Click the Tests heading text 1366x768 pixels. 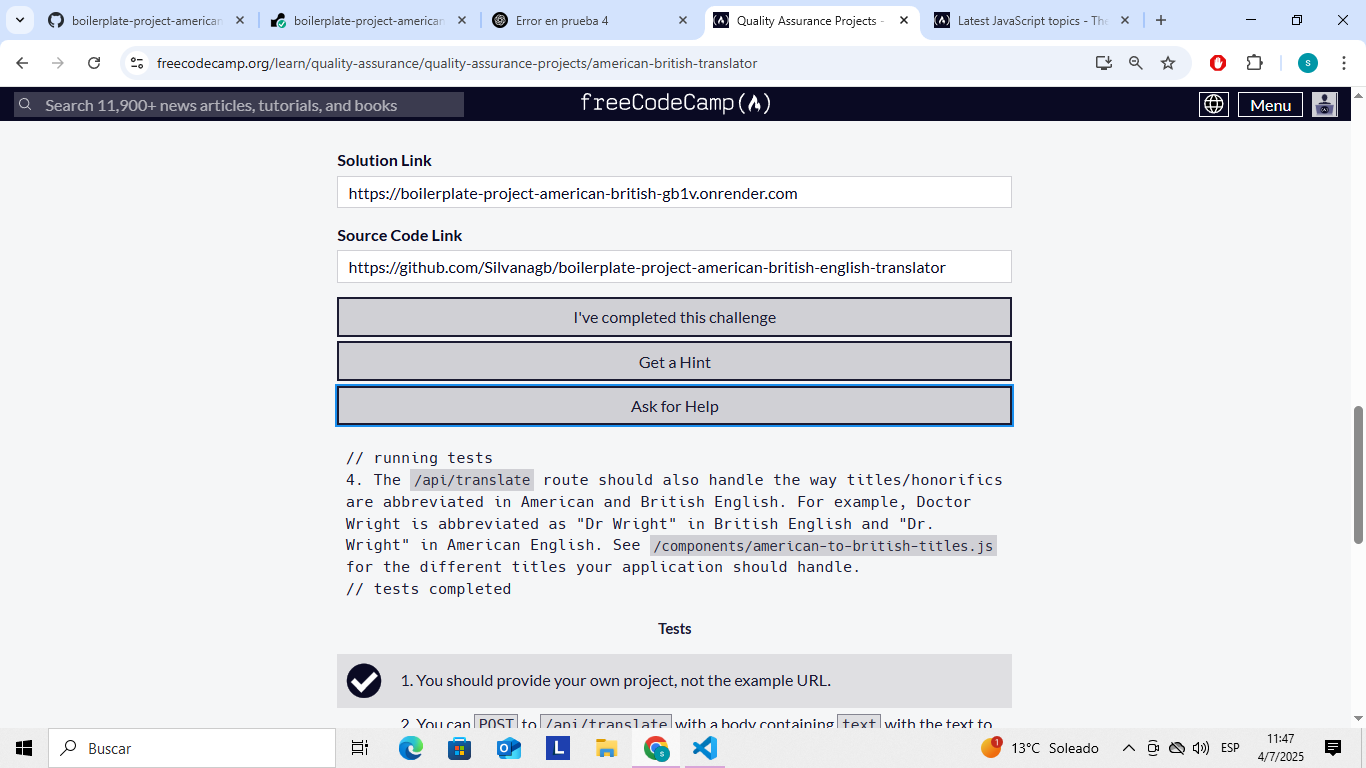674,629
